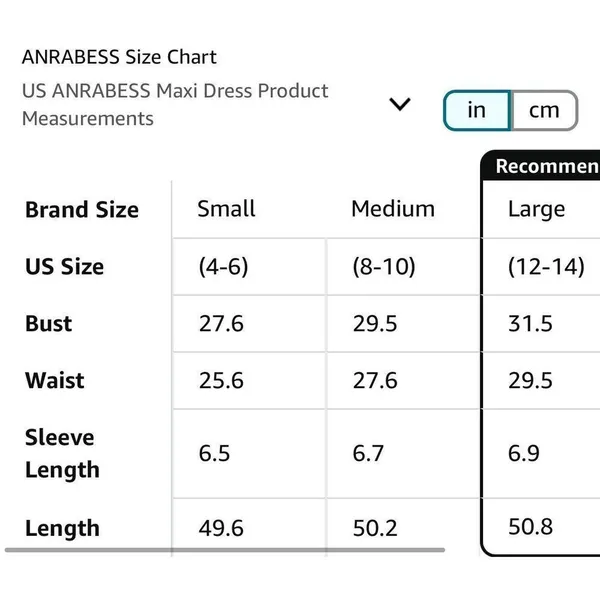
Task: Click the ANRABESS Size Chart title
Action: [119, 57]
